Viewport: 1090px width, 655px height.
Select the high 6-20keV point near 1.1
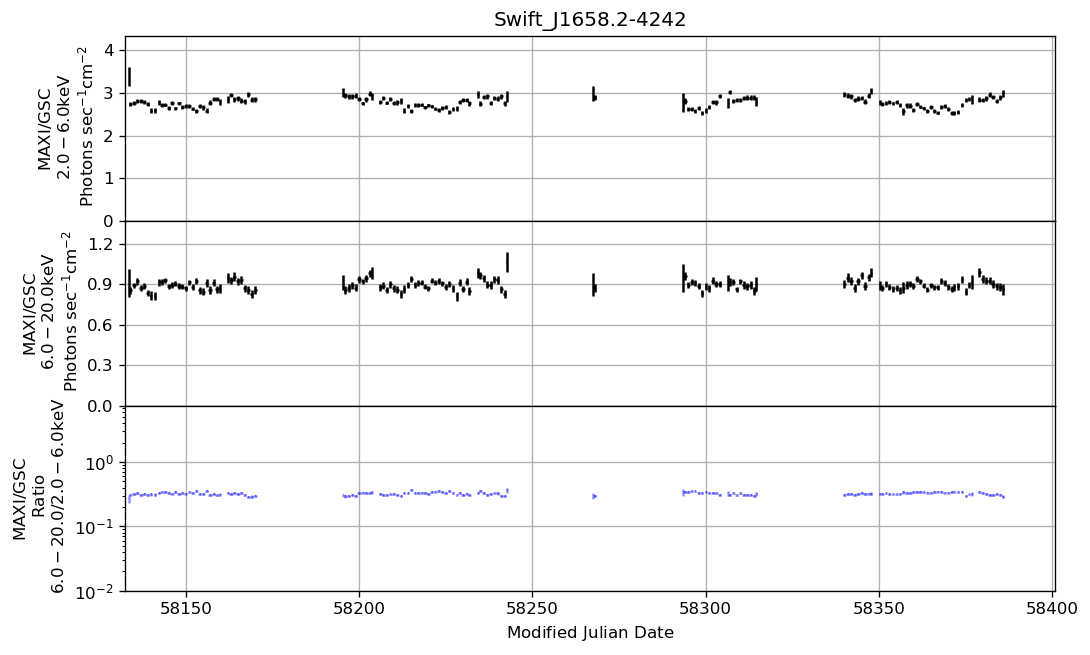click(507, 262)
